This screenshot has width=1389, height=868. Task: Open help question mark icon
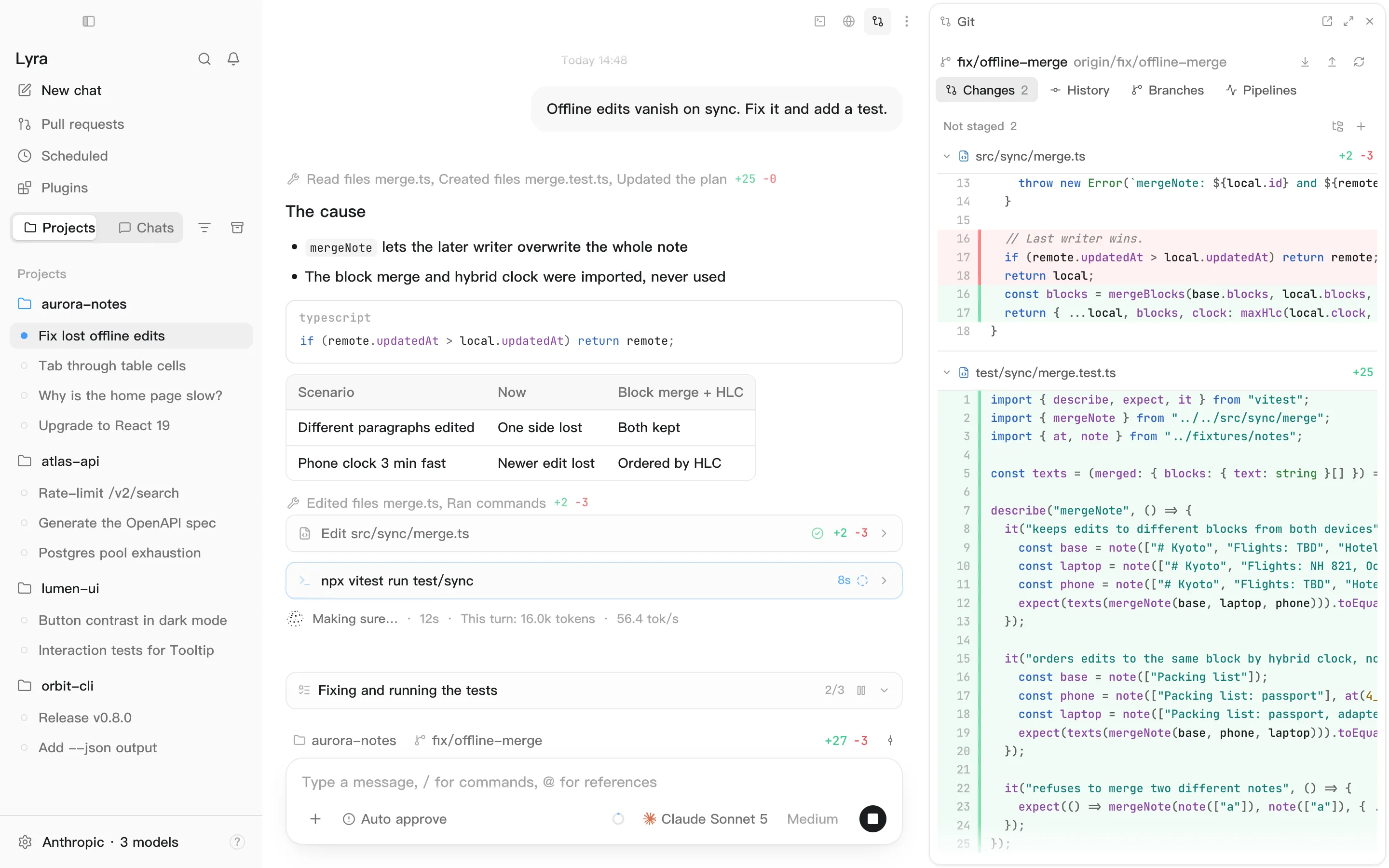pos(237,841)
